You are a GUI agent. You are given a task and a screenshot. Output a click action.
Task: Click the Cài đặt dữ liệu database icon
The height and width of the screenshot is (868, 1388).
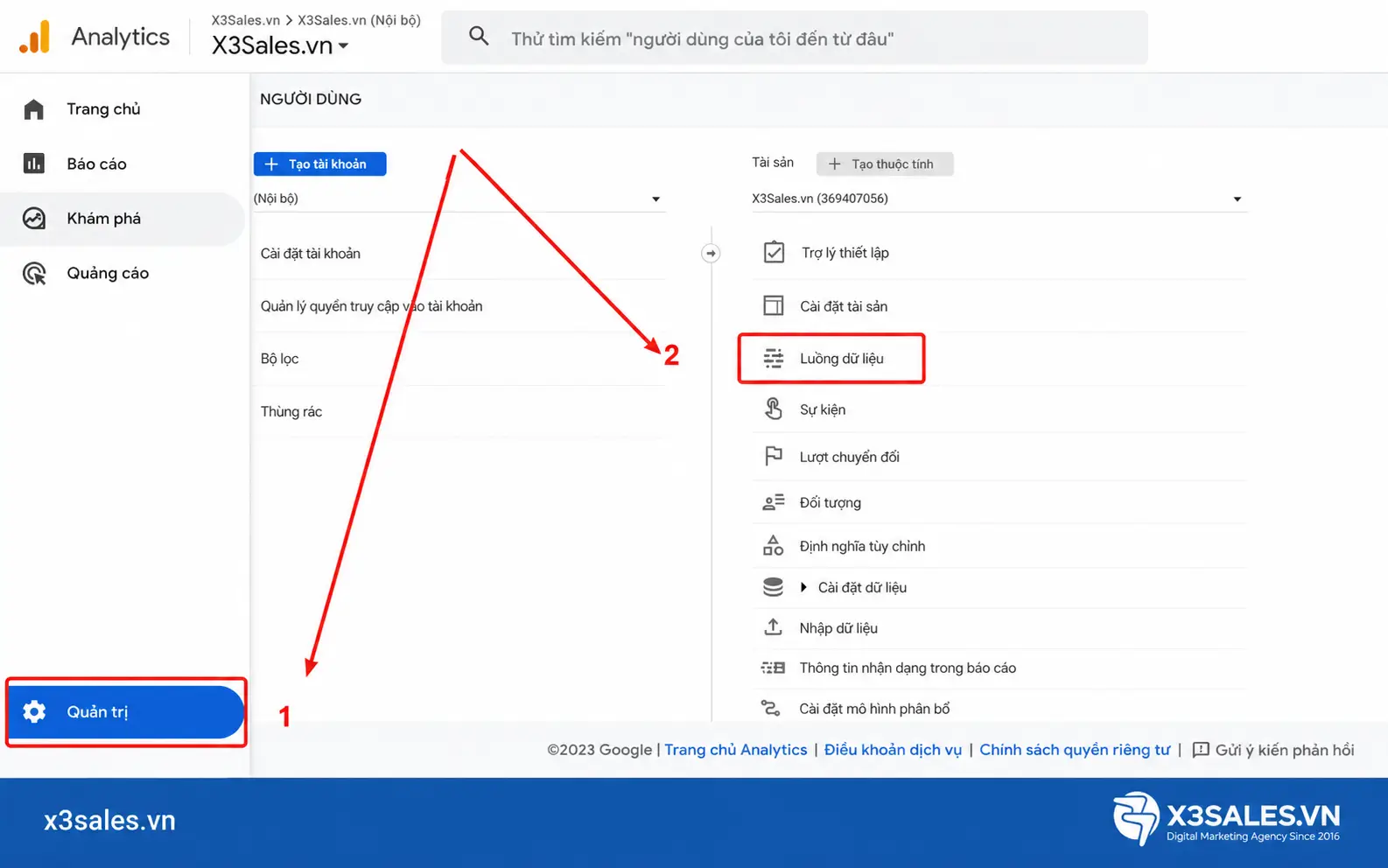(x=773, y=587)
